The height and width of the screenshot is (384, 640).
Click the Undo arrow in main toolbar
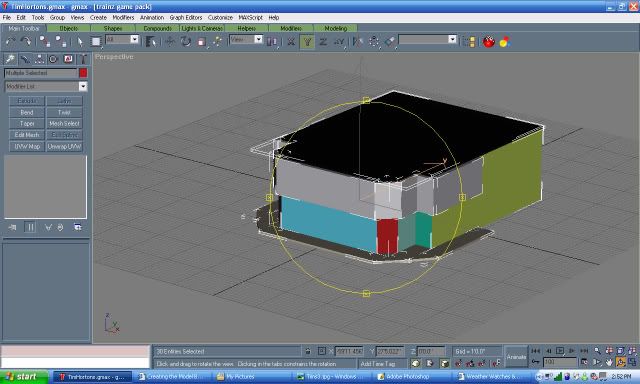click(10, 41)
